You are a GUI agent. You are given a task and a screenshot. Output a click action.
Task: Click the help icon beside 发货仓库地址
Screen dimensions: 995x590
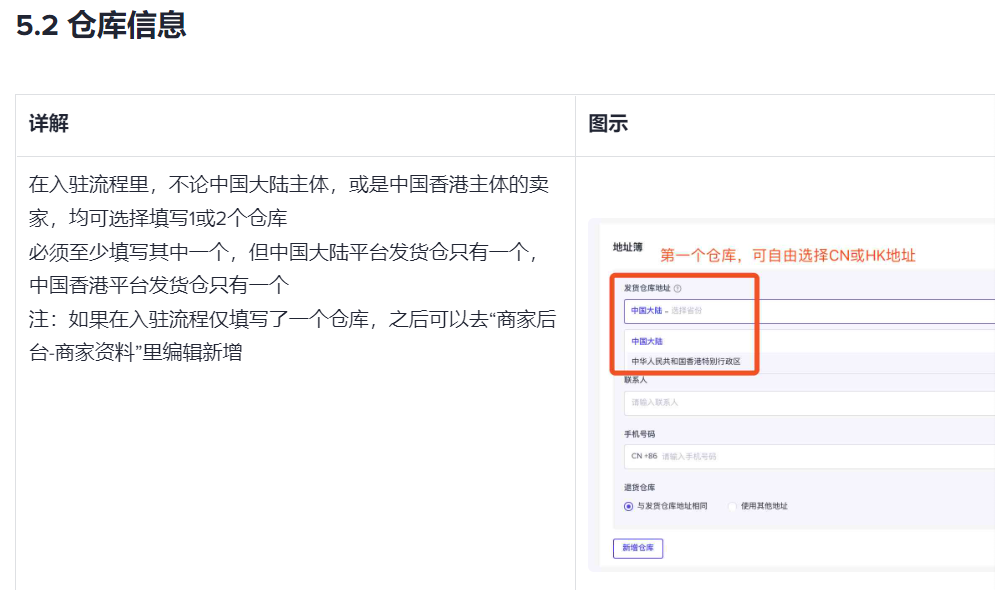point(677,289)
